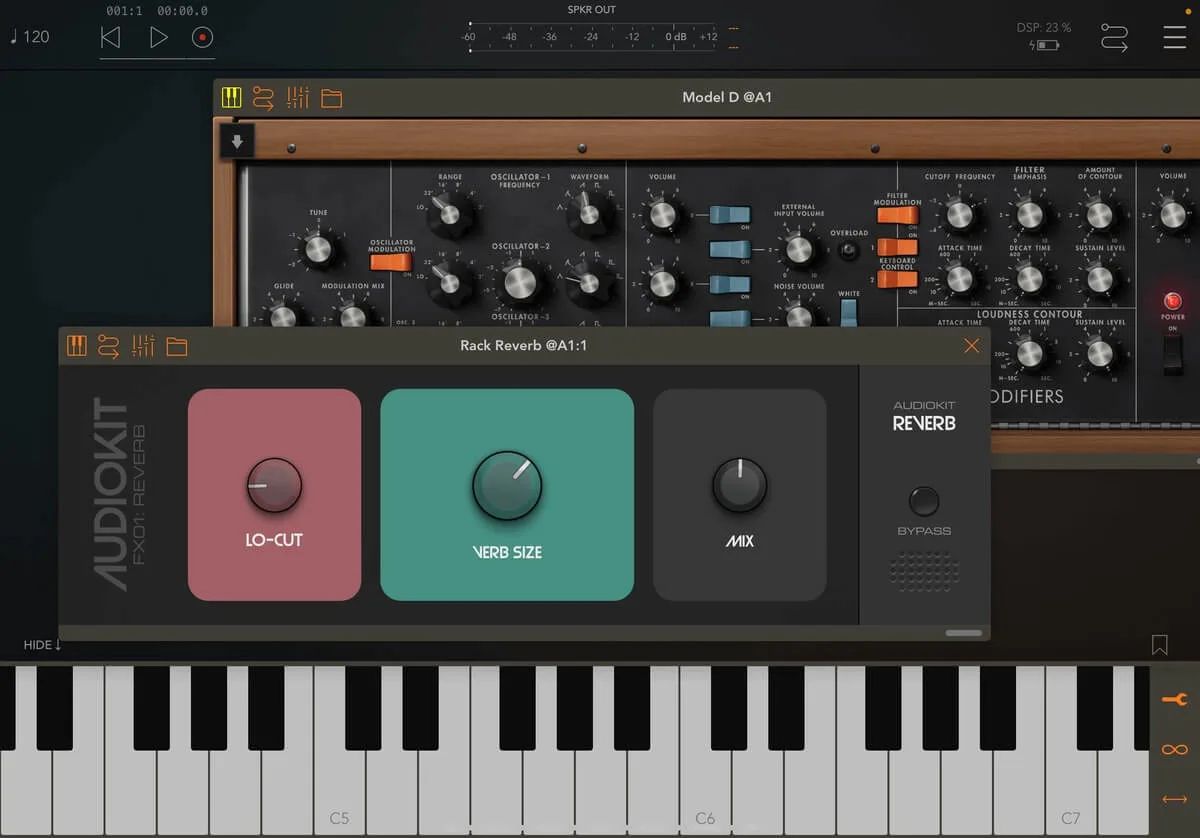Click the rewind to start transport button
This screenshot has width=1200, height=838.
pyautogui.click(x=111, y=38)
